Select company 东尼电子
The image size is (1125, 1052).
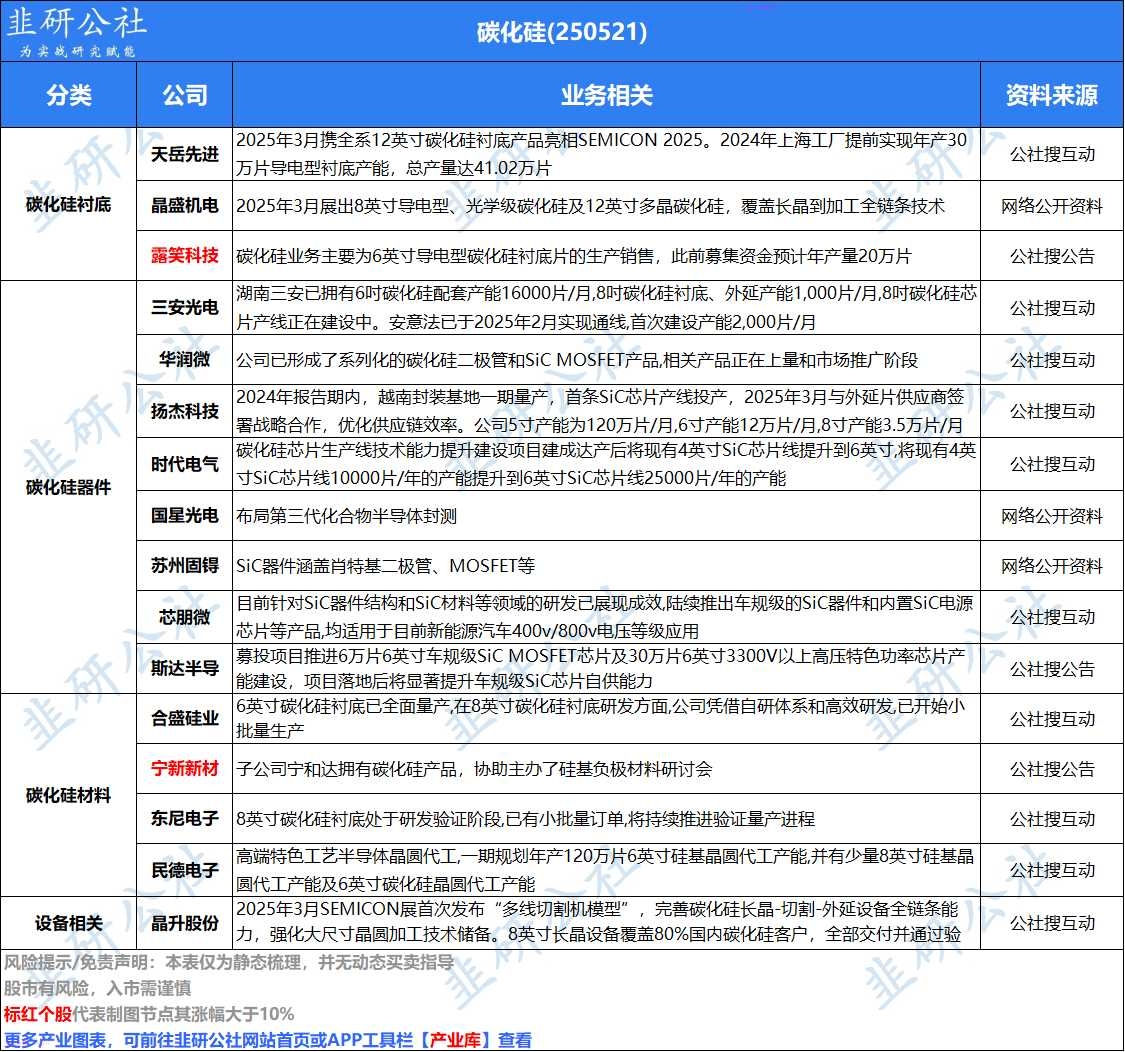(x=184, y=819)
